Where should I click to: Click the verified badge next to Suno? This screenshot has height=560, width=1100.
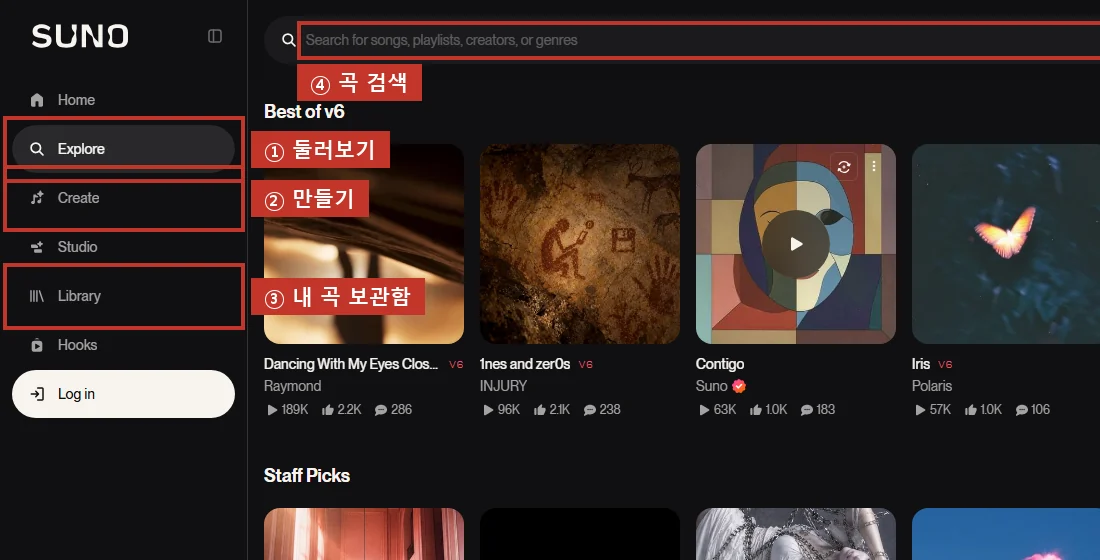pyautogui.click(x=739, y=386)
